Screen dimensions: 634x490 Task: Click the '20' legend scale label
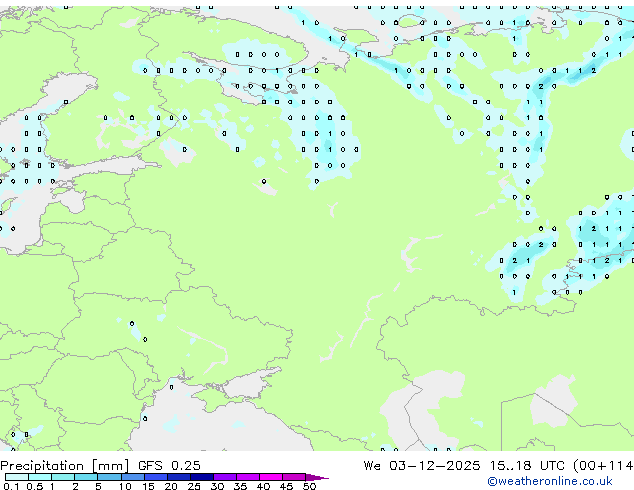(x=171, y=486)
